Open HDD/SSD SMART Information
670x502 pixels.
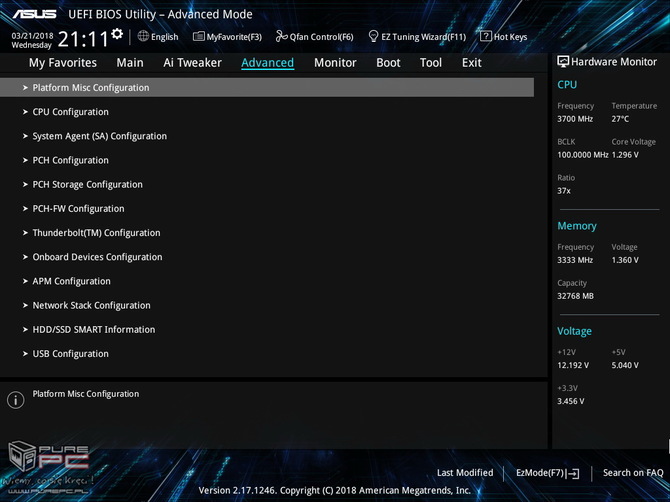pyautogui.click(x=94, y=330)
